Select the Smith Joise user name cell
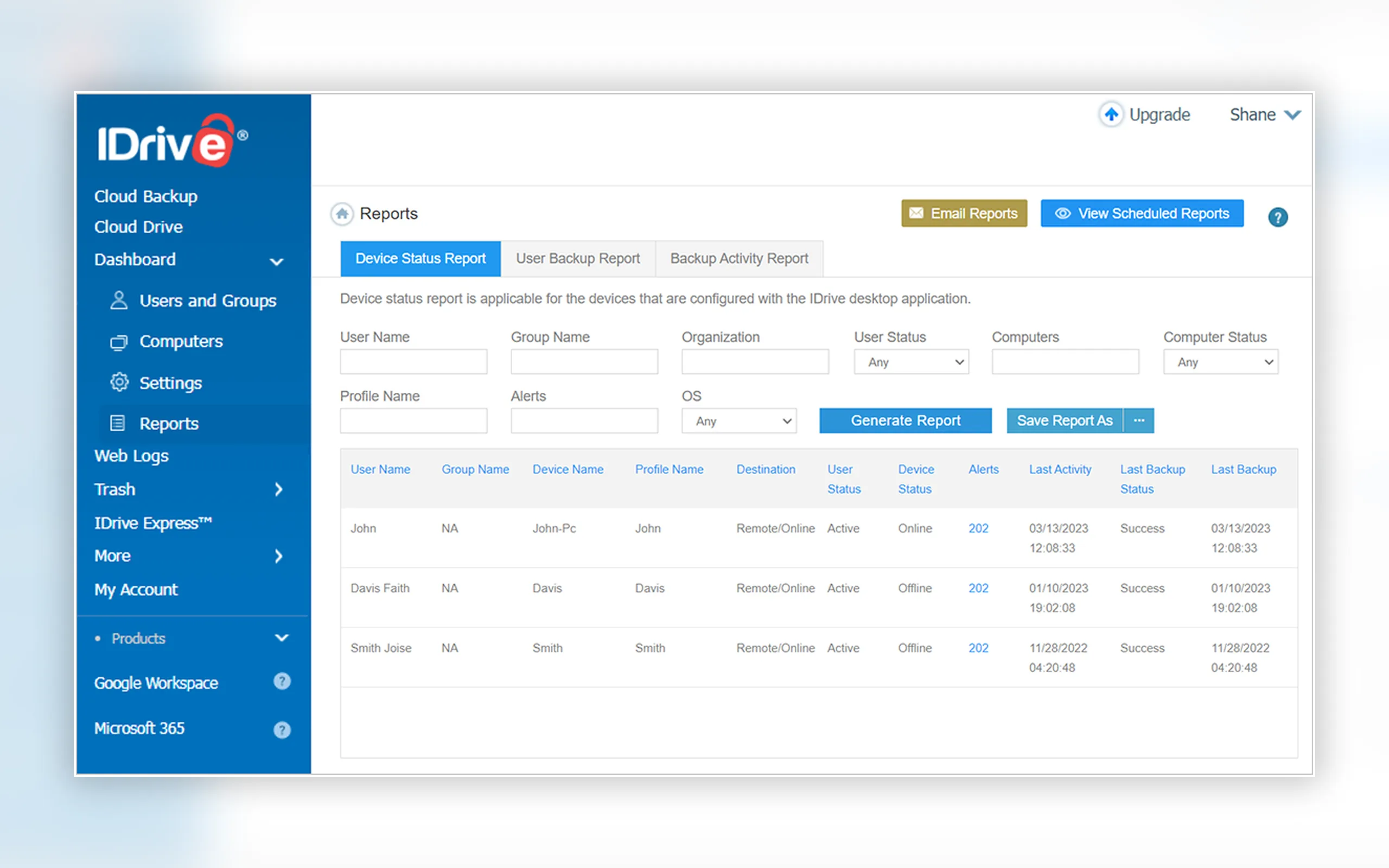1389x868 pixels. tap(380, 648)
